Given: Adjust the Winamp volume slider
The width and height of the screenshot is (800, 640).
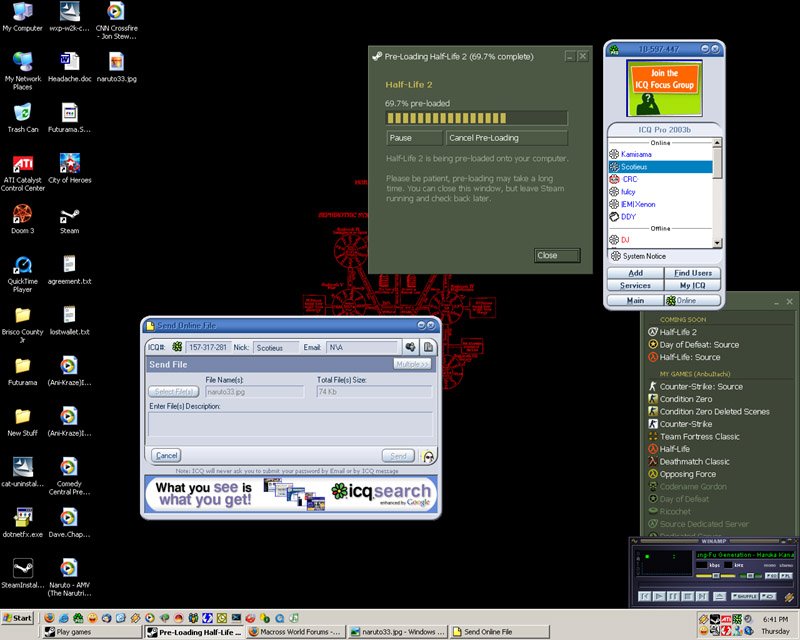Looking at the screenshot, I should pyautogui.click(x=716, y=576).
